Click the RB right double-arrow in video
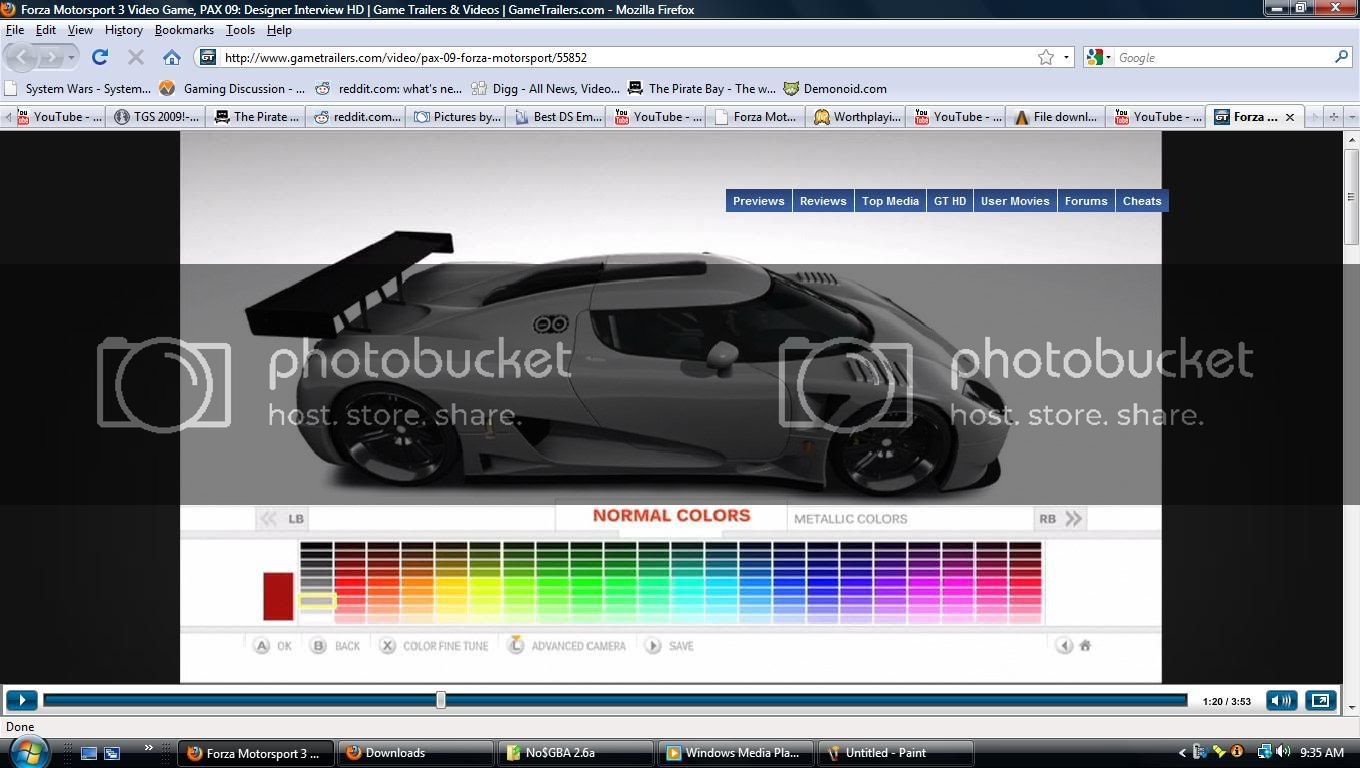This screenshot has width=1360, height=768. (x=1073, y=518)
